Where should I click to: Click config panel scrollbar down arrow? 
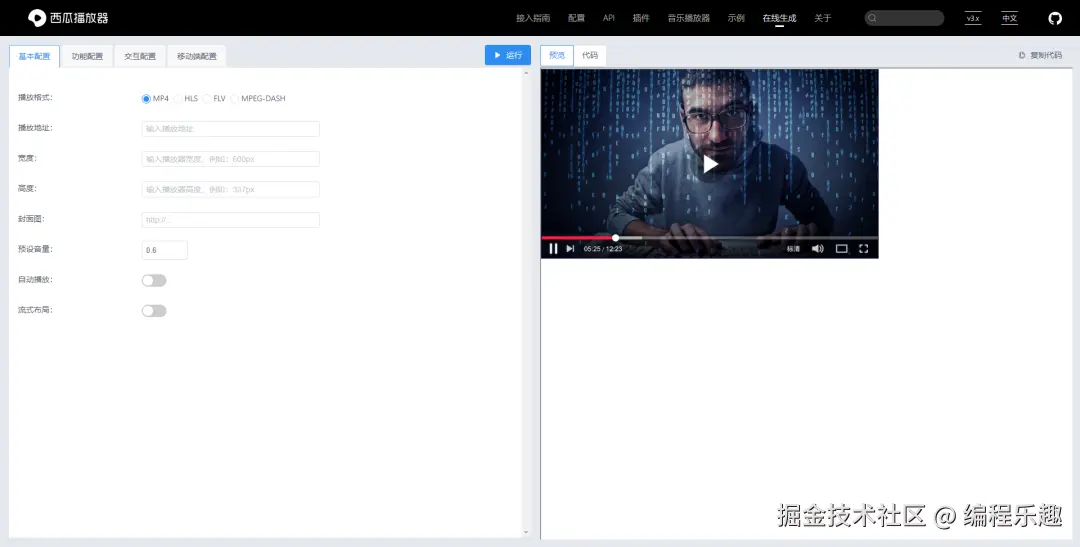tap(526, 532)
